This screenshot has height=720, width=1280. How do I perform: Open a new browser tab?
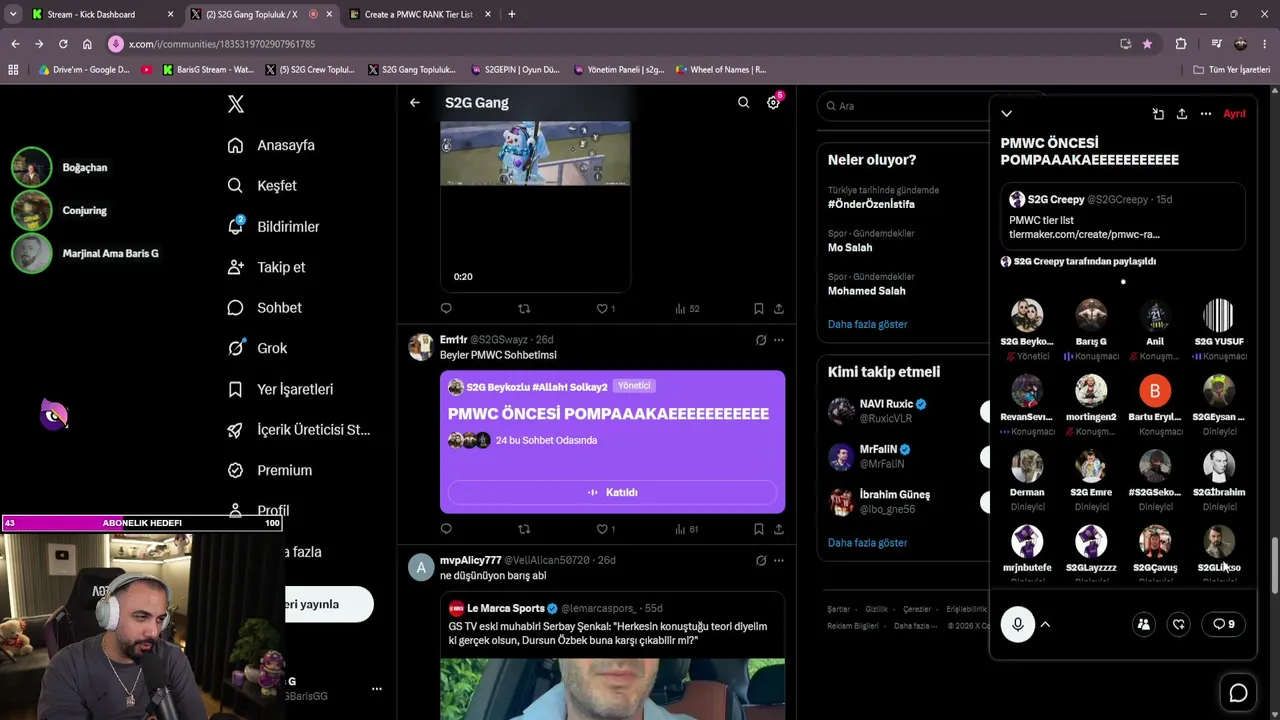(512, 15)
